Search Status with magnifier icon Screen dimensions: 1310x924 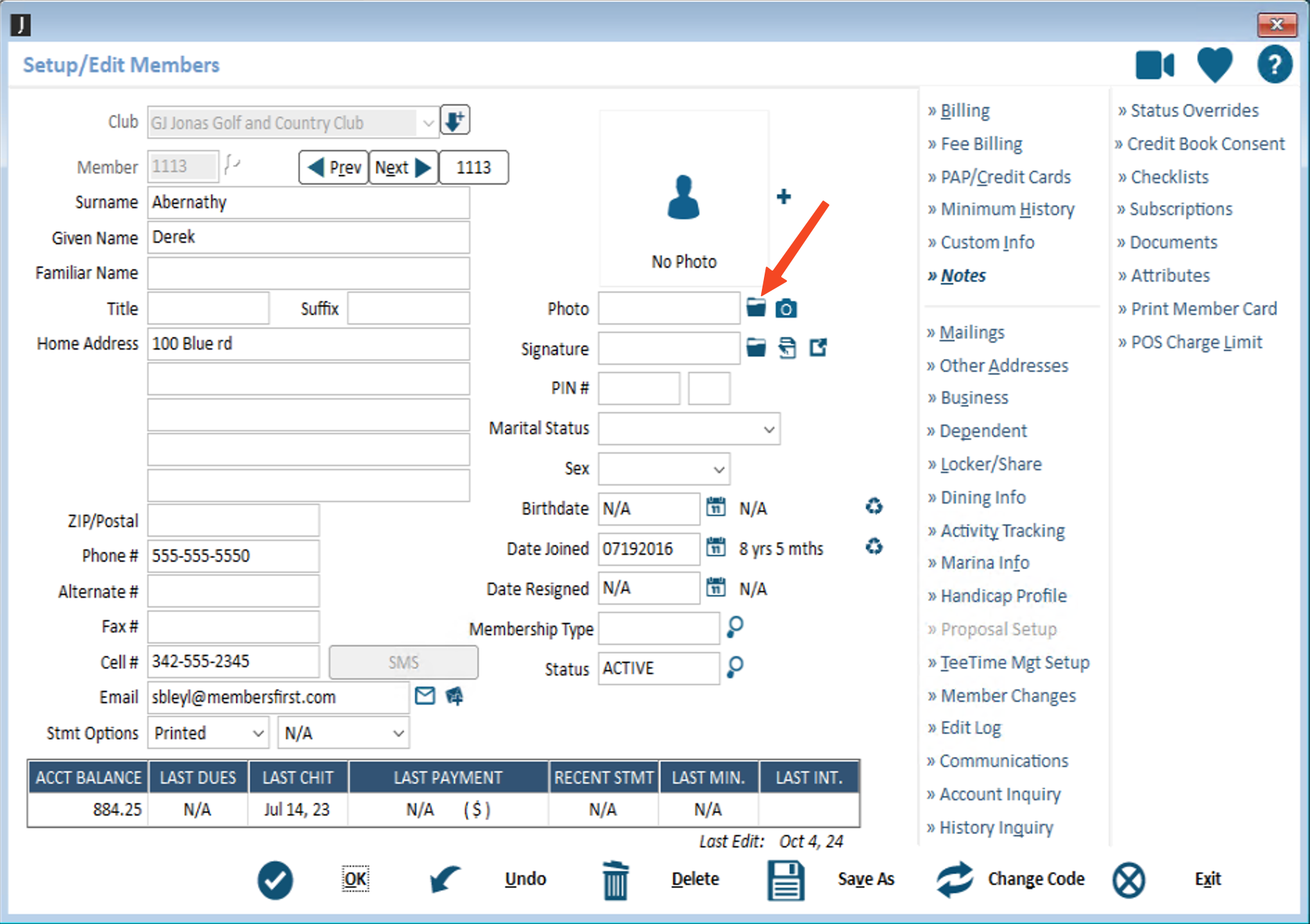click(x=735, y=667)
